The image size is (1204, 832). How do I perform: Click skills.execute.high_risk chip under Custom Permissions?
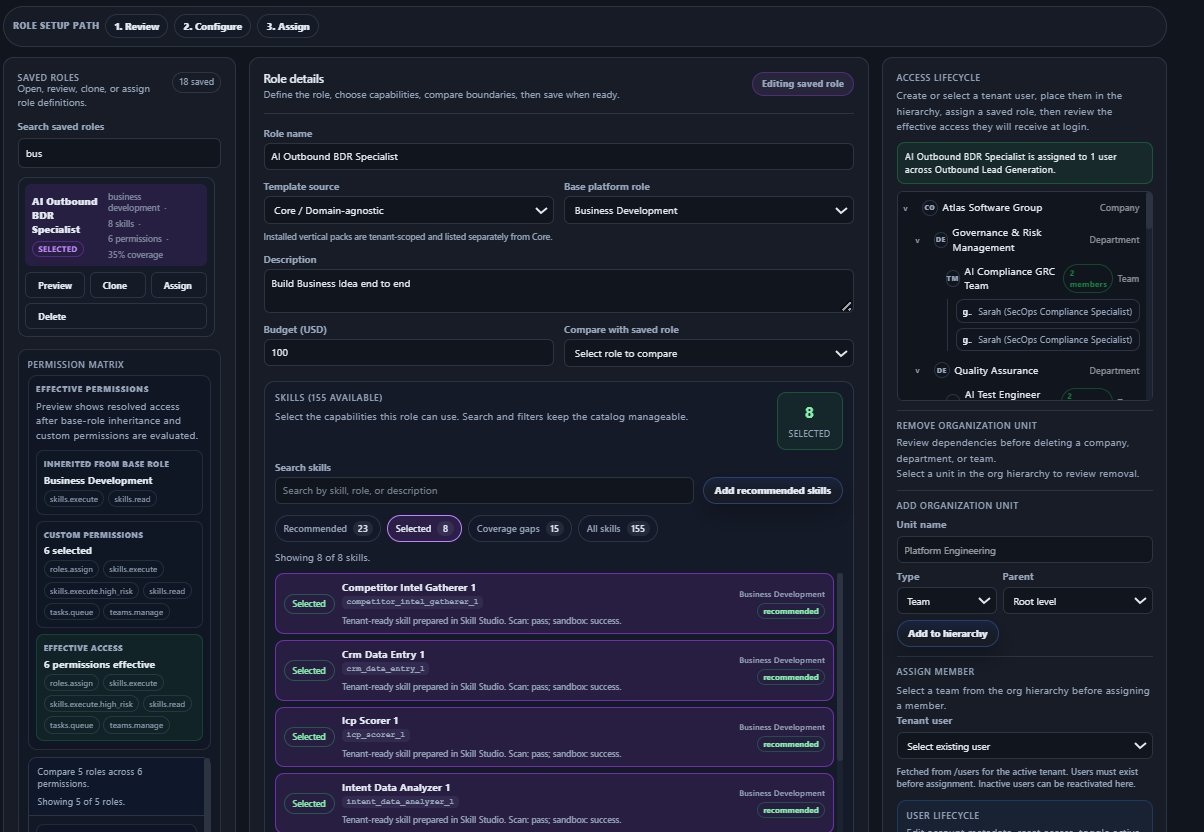[90, 591]
